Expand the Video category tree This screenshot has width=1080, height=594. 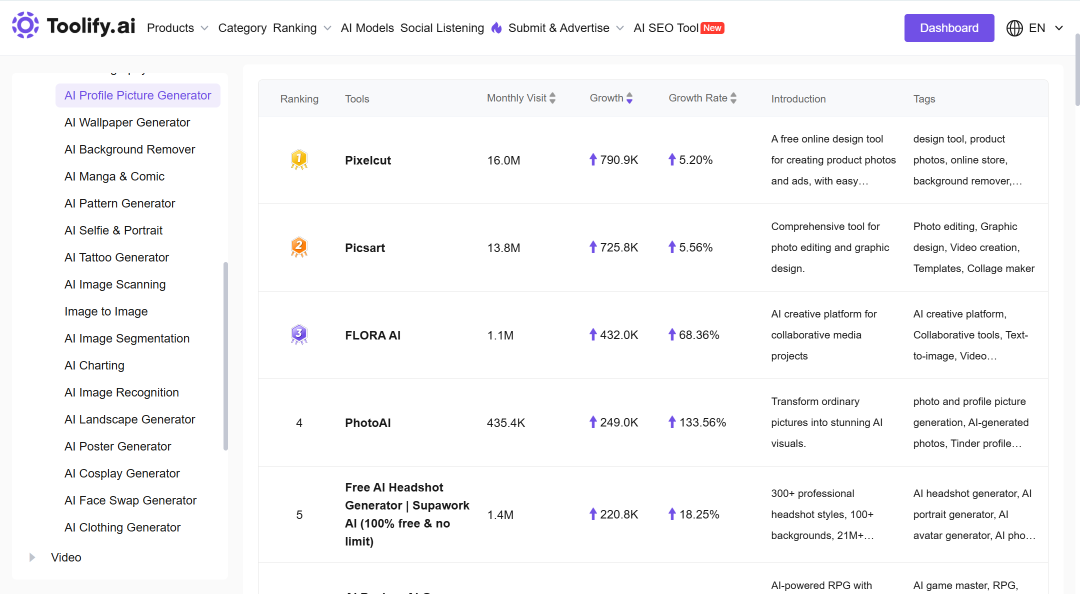pos(32,557)
